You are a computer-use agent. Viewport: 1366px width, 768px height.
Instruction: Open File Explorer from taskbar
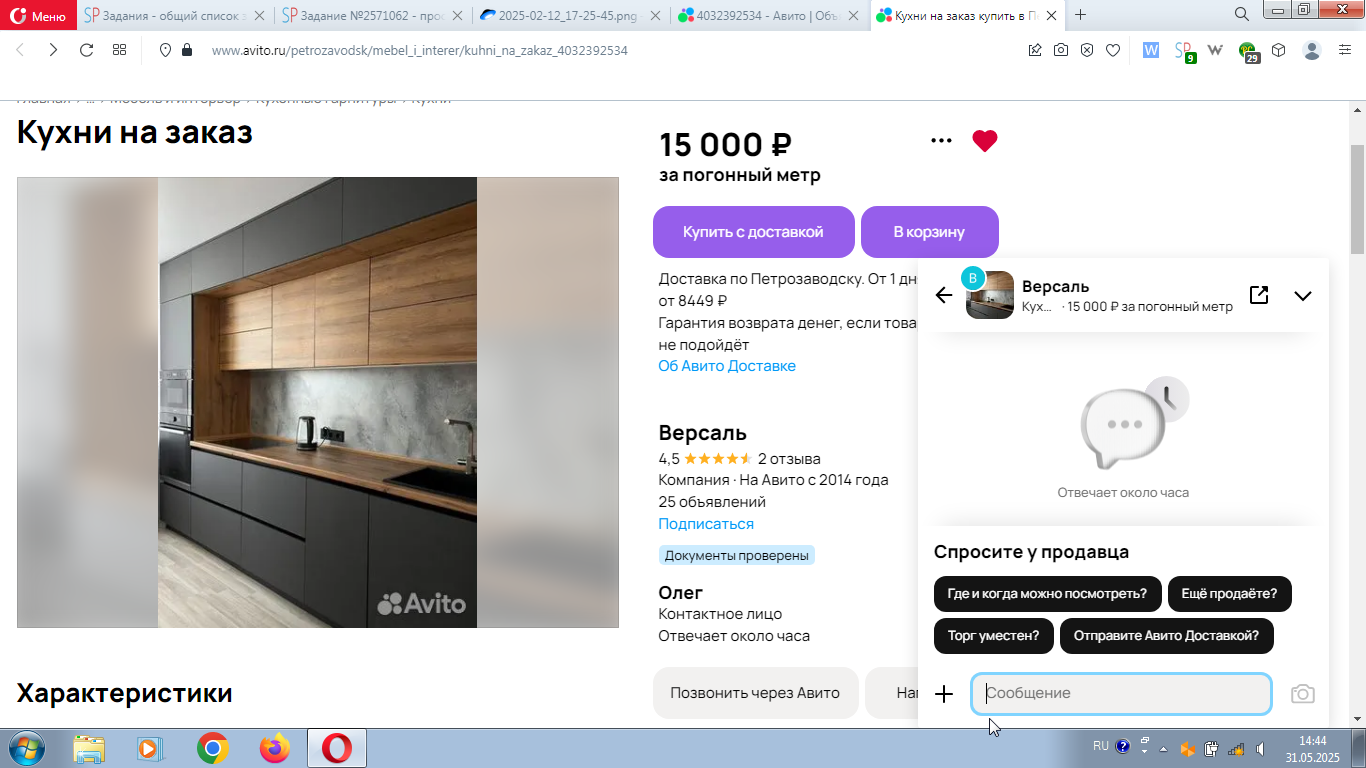tap(89, 748)
